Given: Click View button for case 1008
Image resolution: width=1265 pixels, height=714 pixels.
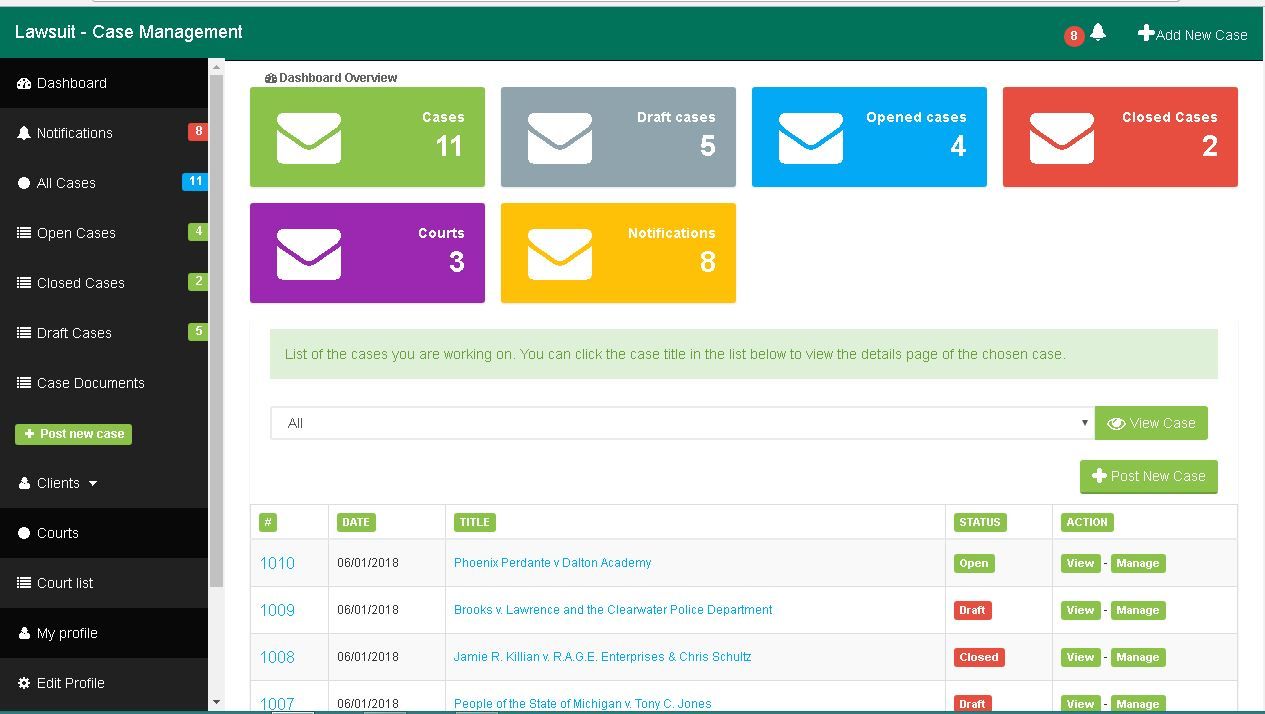Looking at the screenshot, I should click(1080, 657).
